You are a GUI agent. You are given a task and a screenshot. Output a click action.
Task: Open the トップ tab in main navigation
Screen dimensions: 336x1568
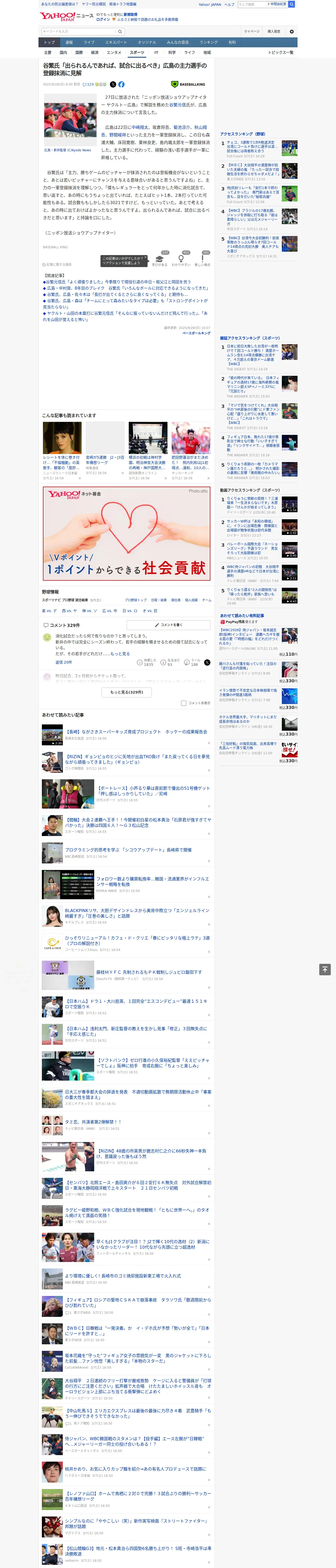coord(49,43)
